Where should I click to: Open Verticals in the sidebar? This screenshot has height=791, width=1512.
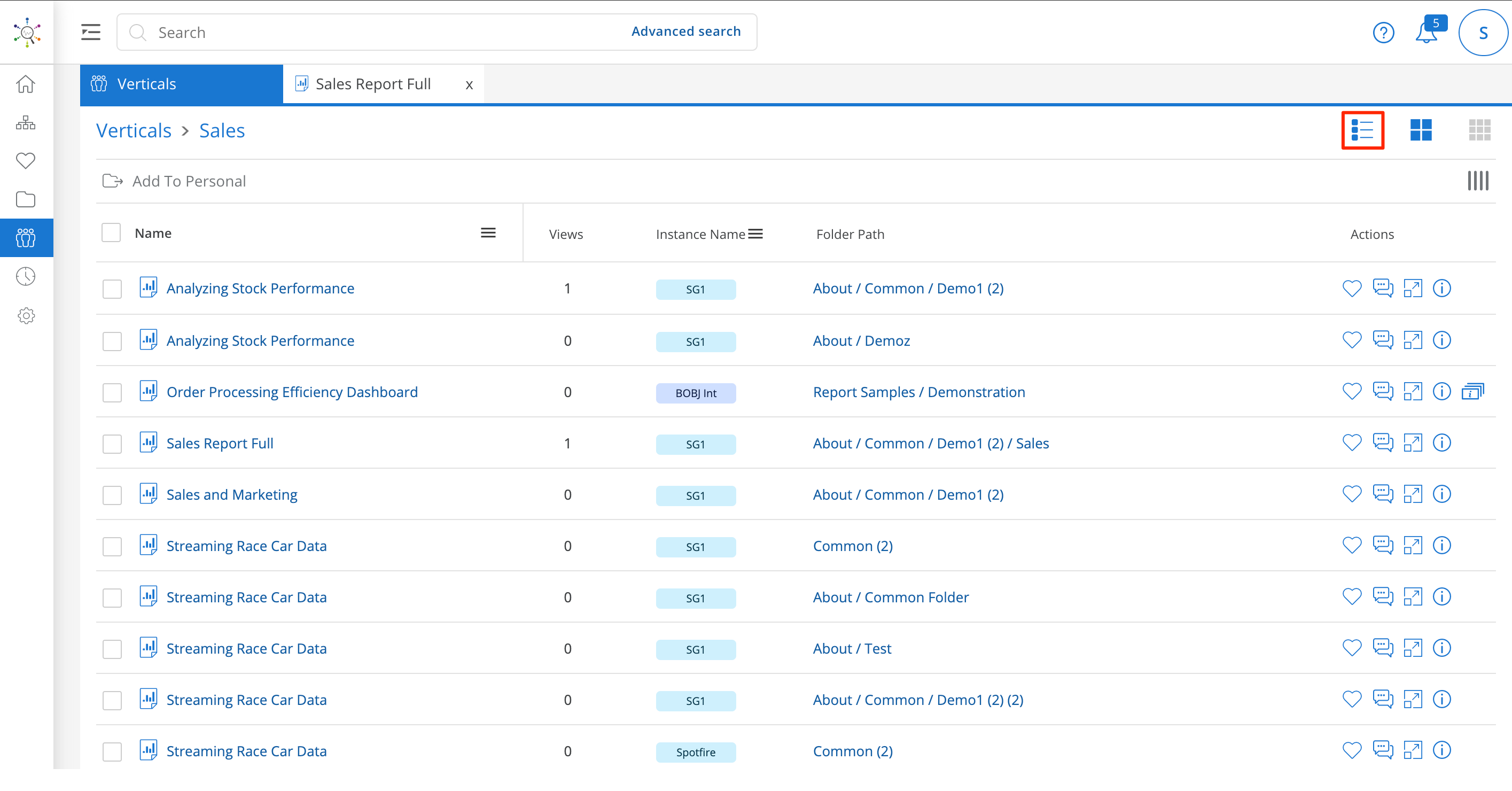[x=26, y=238]
